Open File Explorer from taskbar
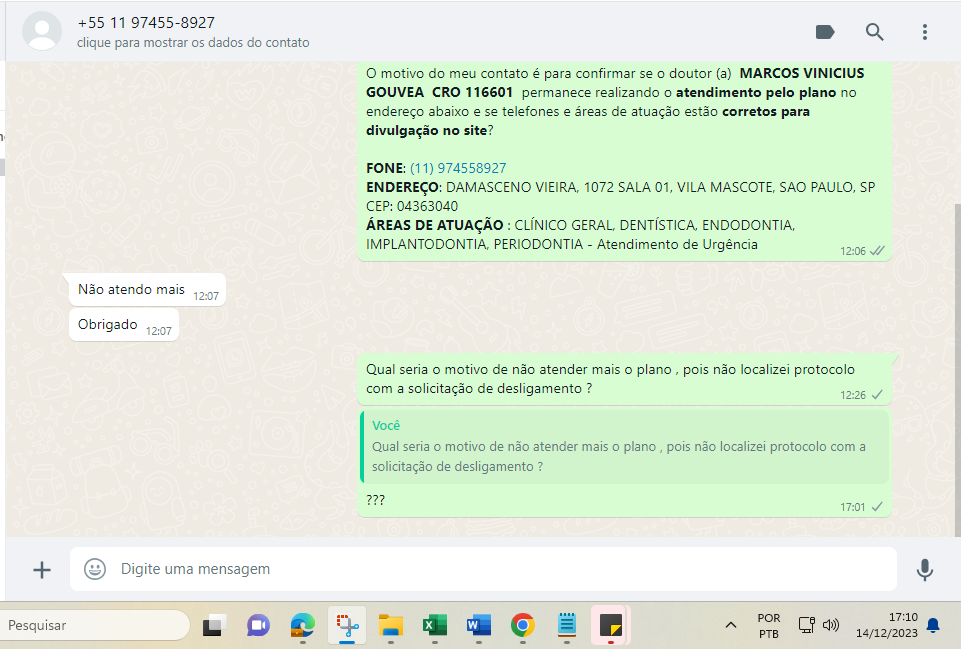This screenshot has height=649, width=961. tap(390, 625)
